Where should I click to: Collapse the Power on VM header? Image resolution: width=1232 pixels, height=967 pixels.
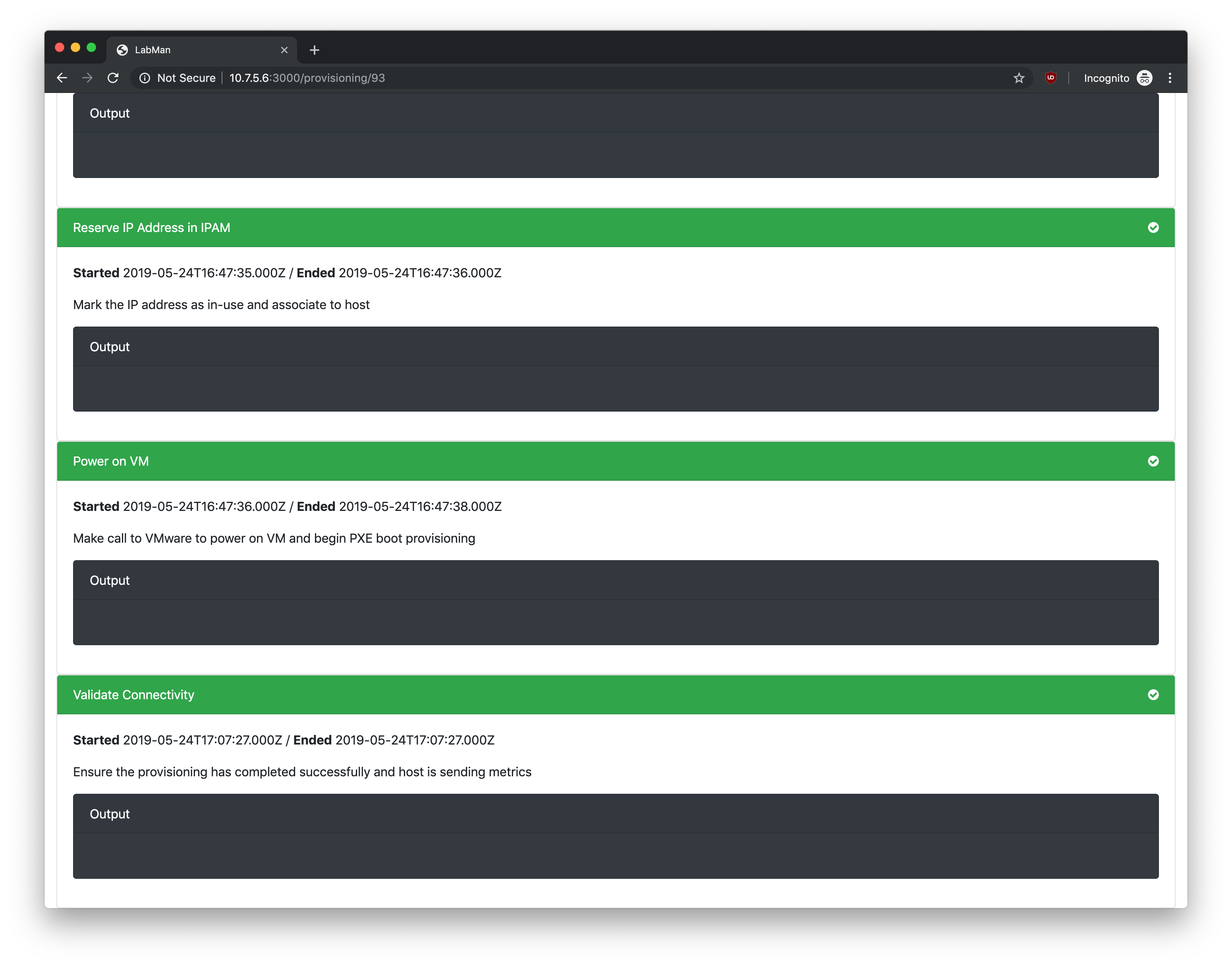(x=111, y=461)
